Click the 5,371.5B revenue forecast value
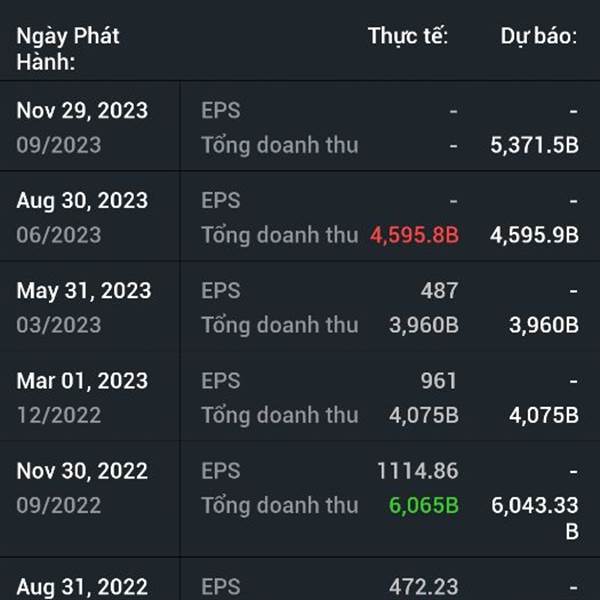Screen dimensions: 600x600 [x=534, y=145]
